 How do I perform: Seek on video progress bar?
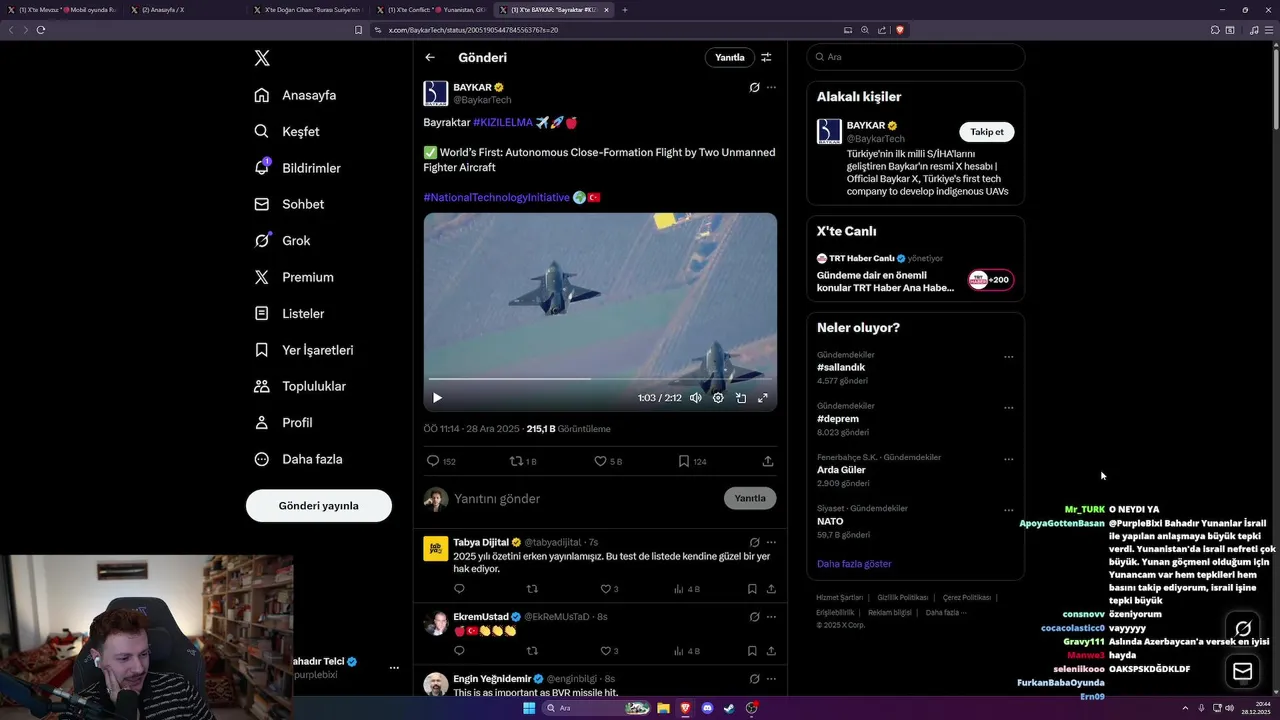[600, 379]
